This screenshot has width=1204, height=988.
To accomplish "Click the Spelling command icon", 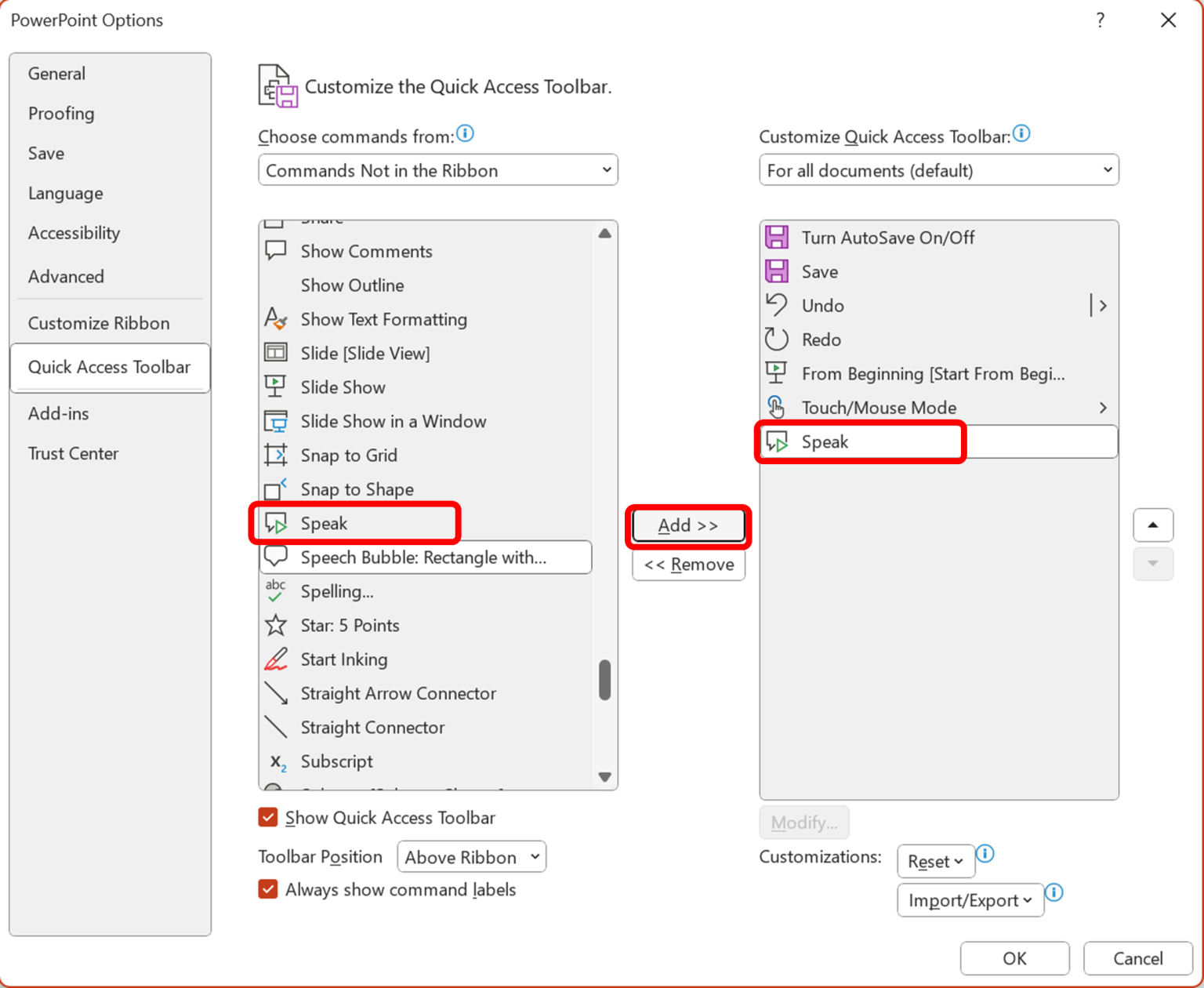I will (276, 591).
